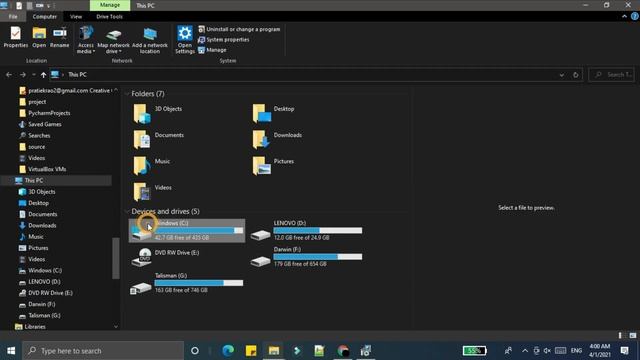Select the Darwin (F:) drive
Viewport: 640px width, 360px height.
(x=306, y=257)
